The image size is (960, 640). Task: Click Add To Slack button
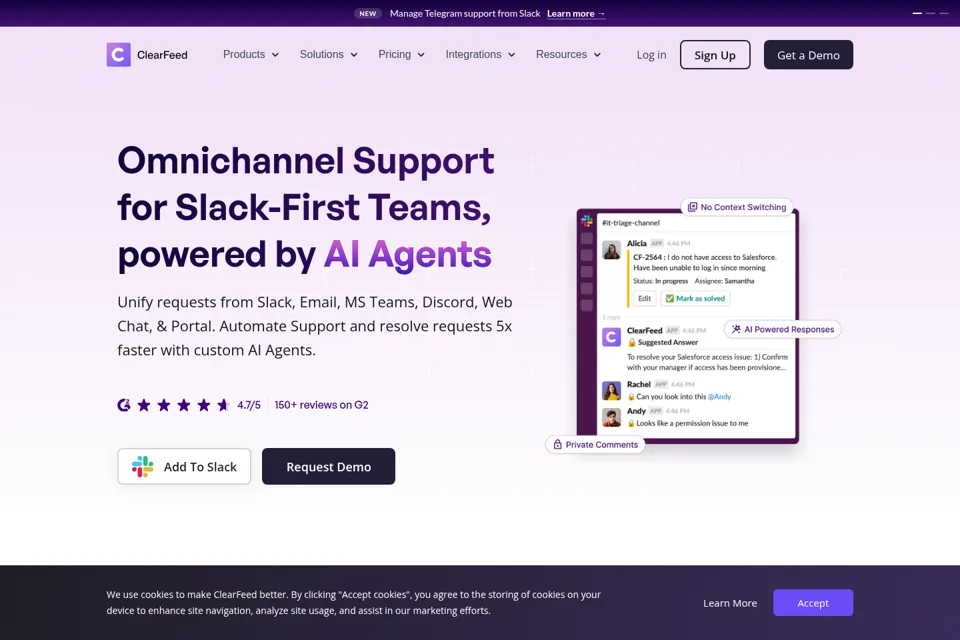(184, 467)
